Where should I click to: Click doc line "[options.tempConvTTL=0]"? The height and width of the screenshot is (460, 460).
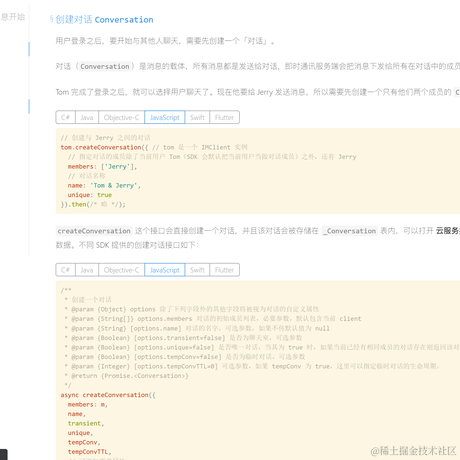pos(252,366)
